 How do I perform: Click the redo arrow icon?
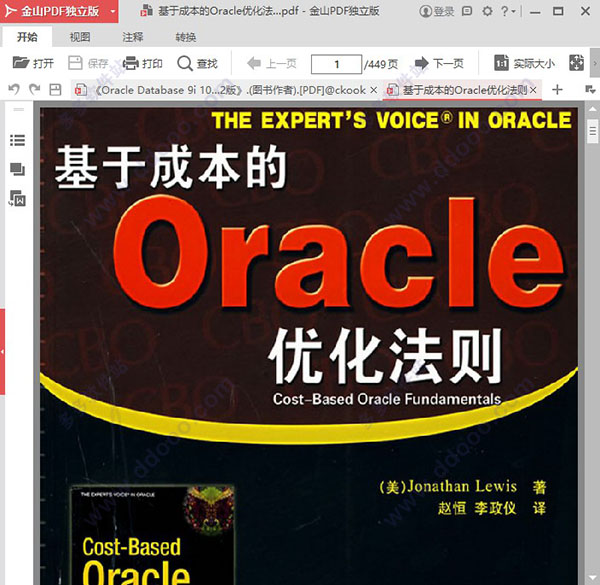[x=34, y=90]
